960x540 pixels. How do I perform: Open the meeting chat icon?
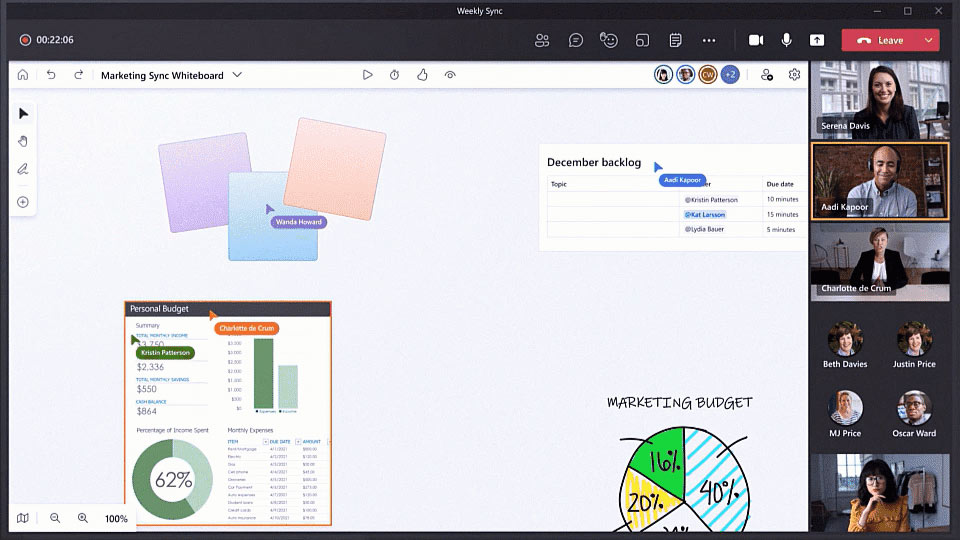(x=576, y=40)
